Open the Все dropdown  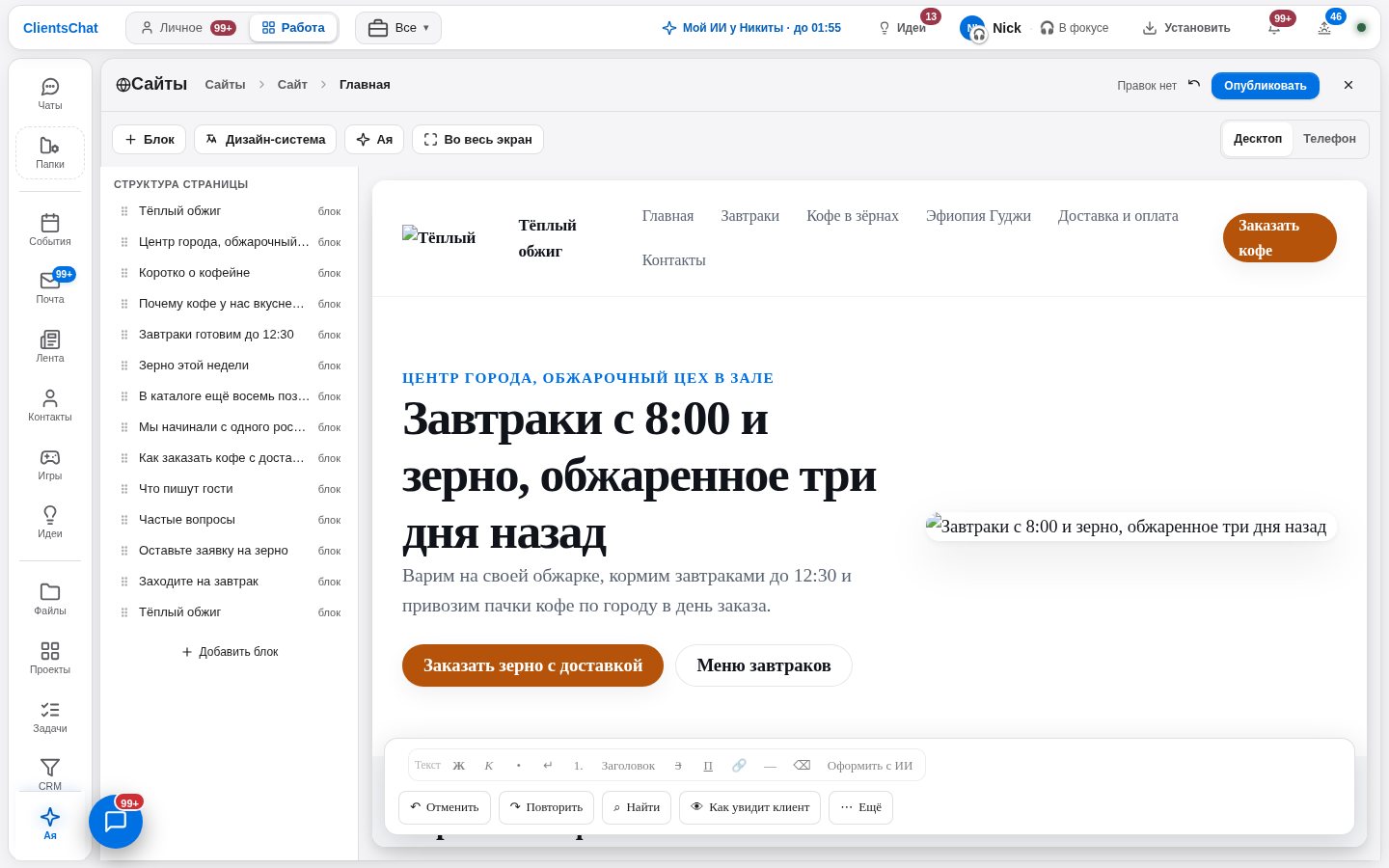pos(398,28)
